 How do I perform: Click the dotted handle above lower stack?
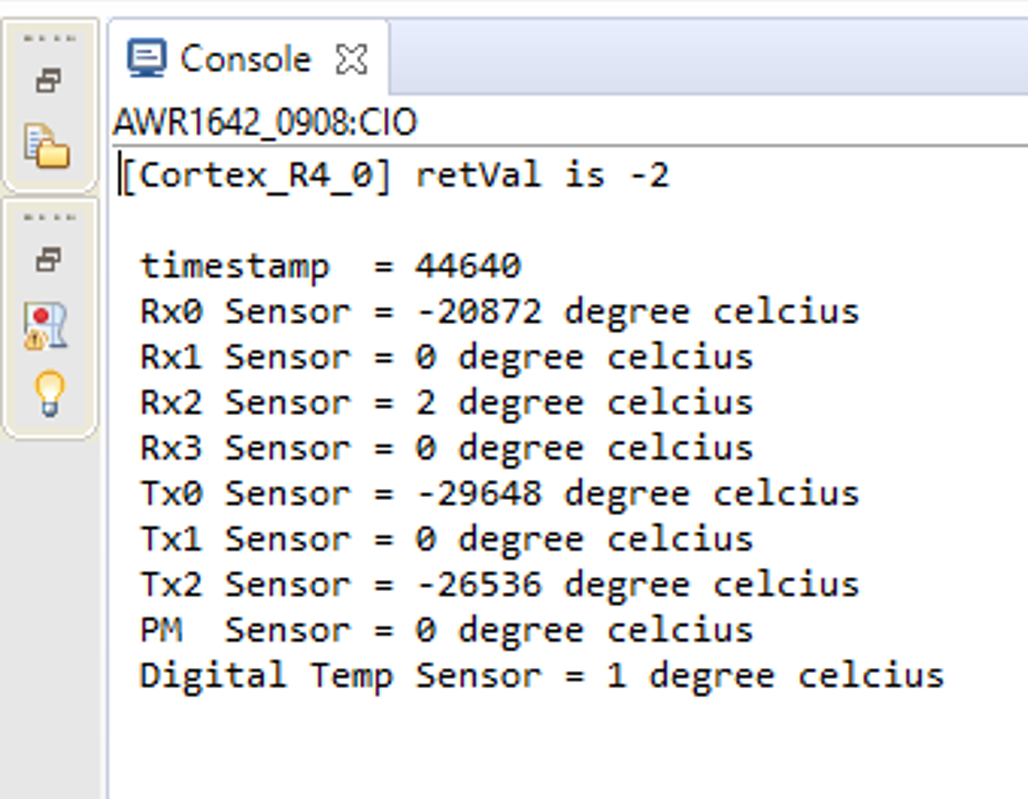[49, 217]
